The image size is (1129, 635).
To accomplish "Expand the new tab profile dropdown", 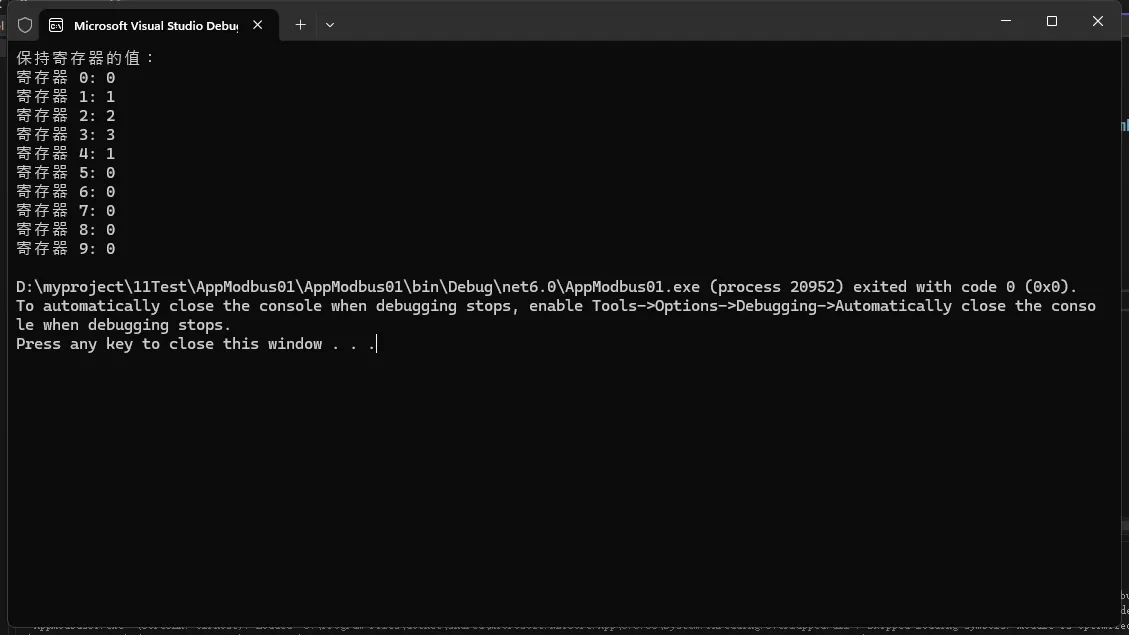I will (330, 25).
